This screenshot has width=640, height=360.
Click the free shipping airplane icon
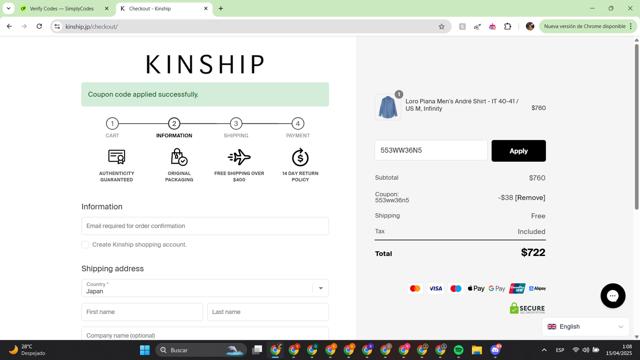[239, 157]
